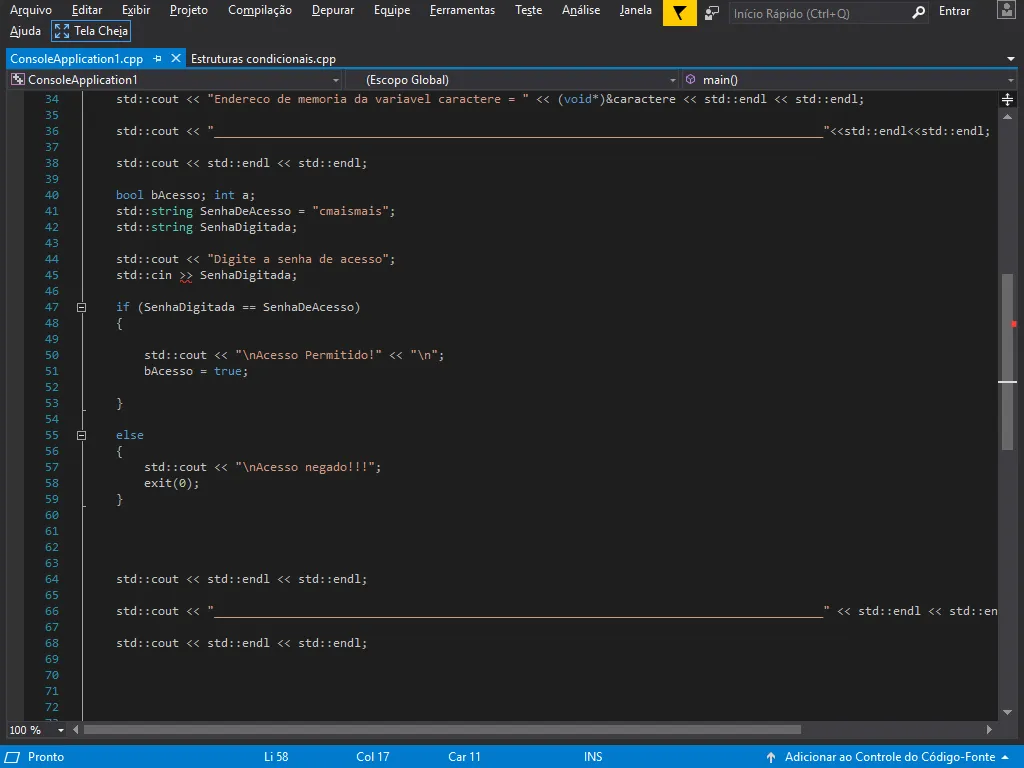Open the ConsoleApplication1 project dropdown
This screenshot has width=1024, height=768.
point(174,79)
